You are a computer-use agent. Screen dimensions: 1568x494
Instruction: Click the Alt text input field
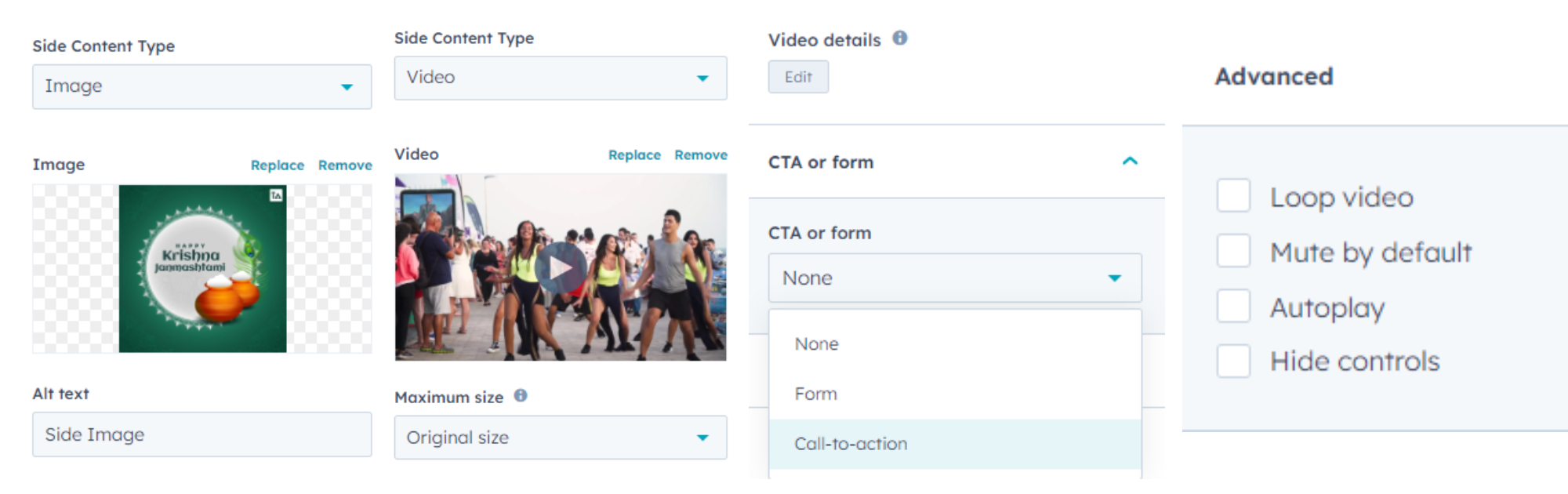click(201, 434)
